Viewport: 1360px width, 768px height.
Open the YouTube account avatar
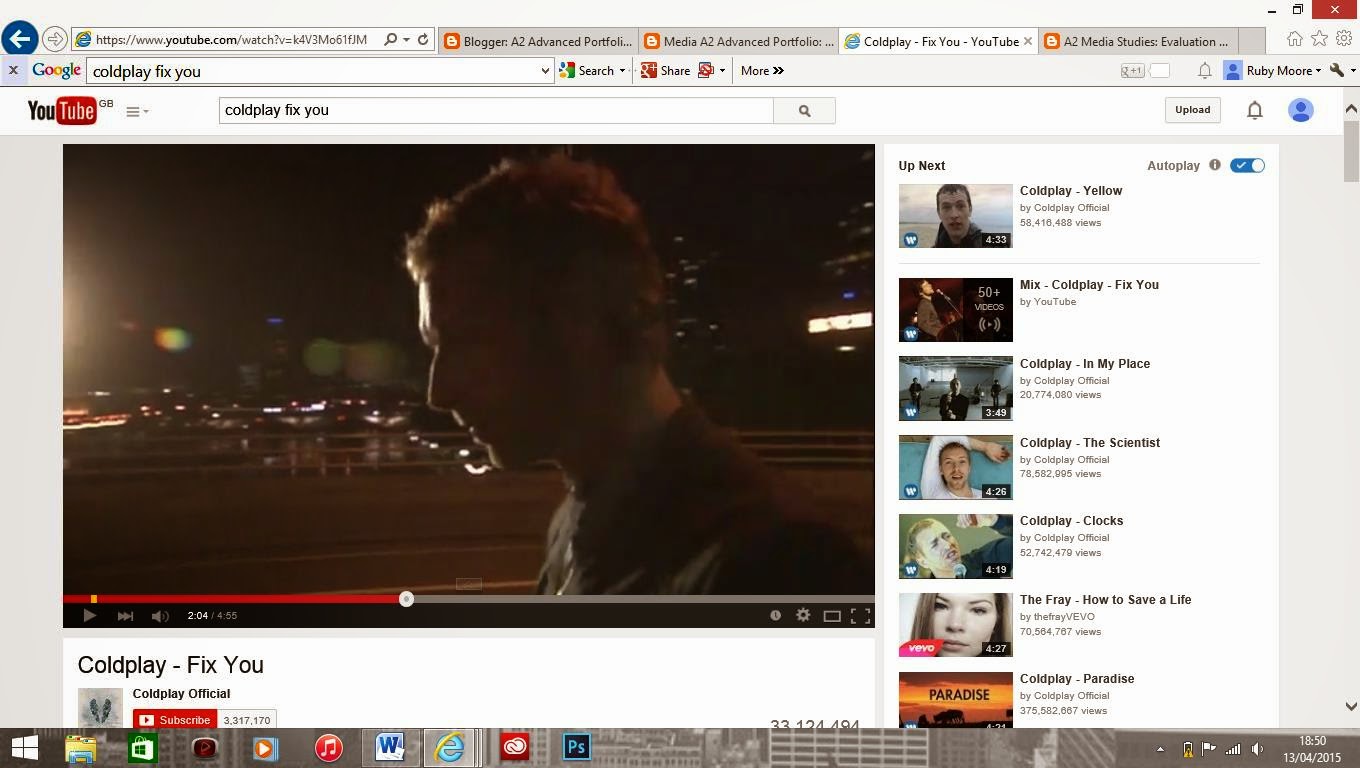pyautogui.click(x=1301, y=110)
